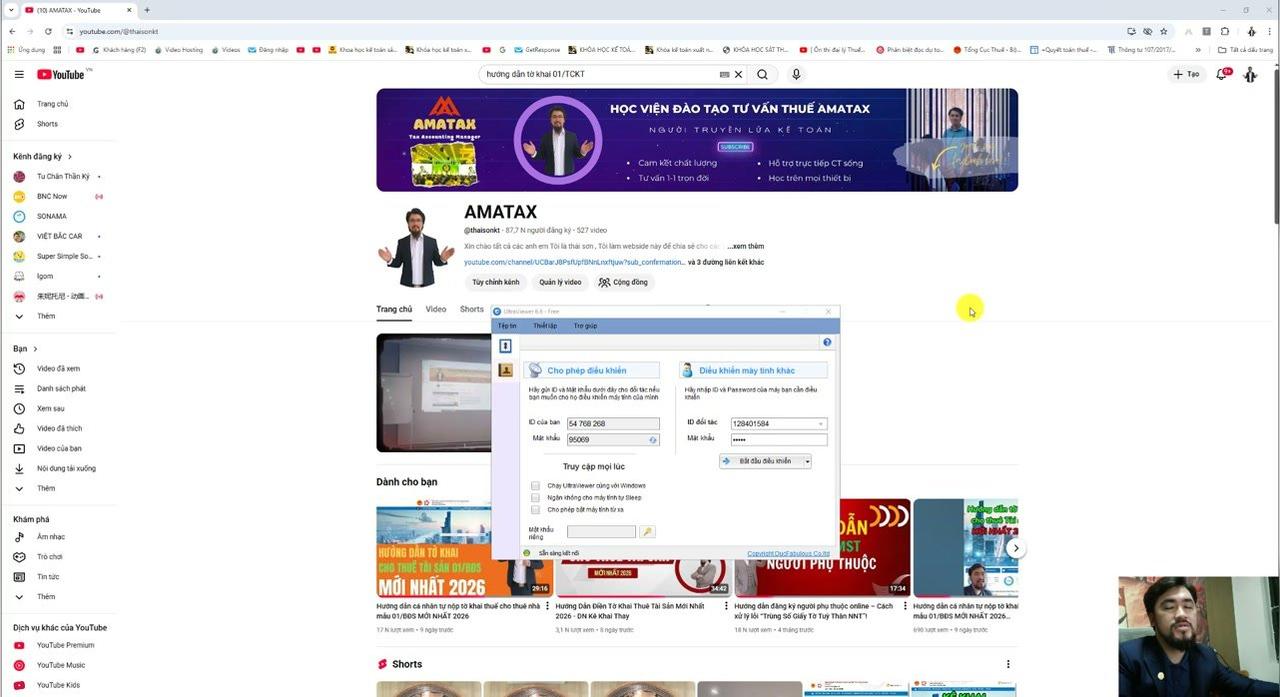Select channel Trang chủ tab

tap(394, 309)
